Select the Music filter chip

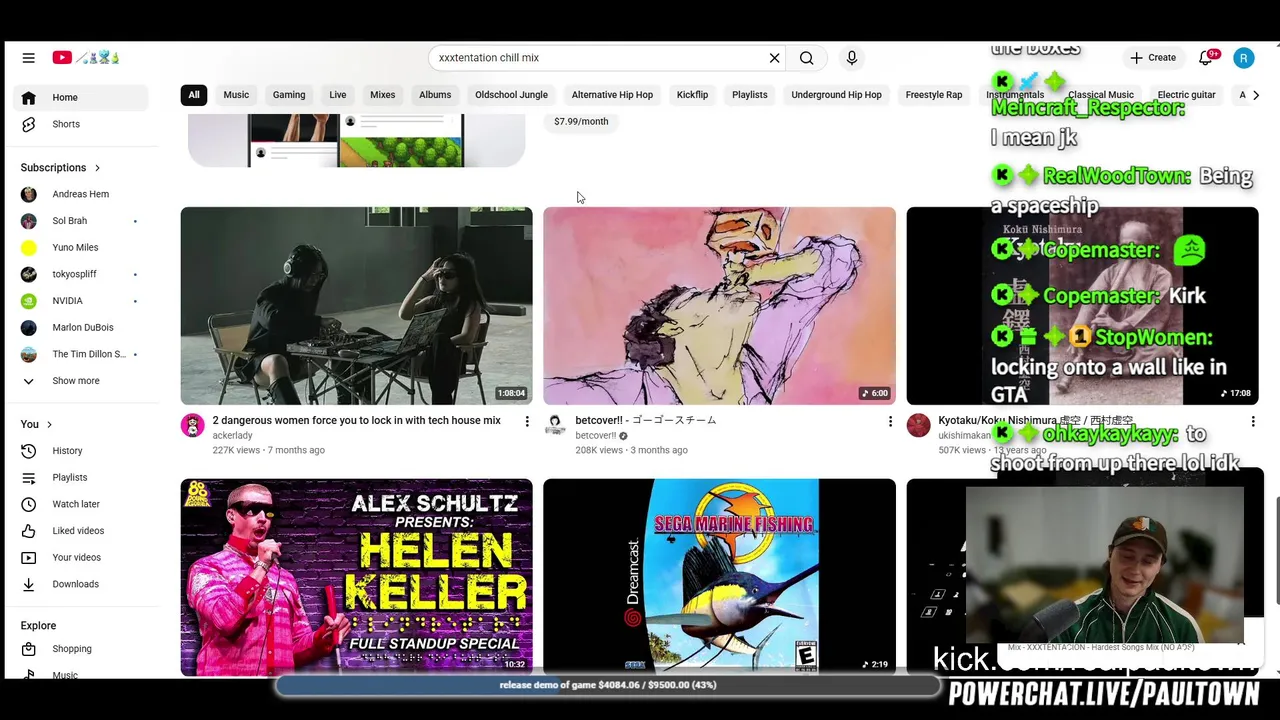236,95
